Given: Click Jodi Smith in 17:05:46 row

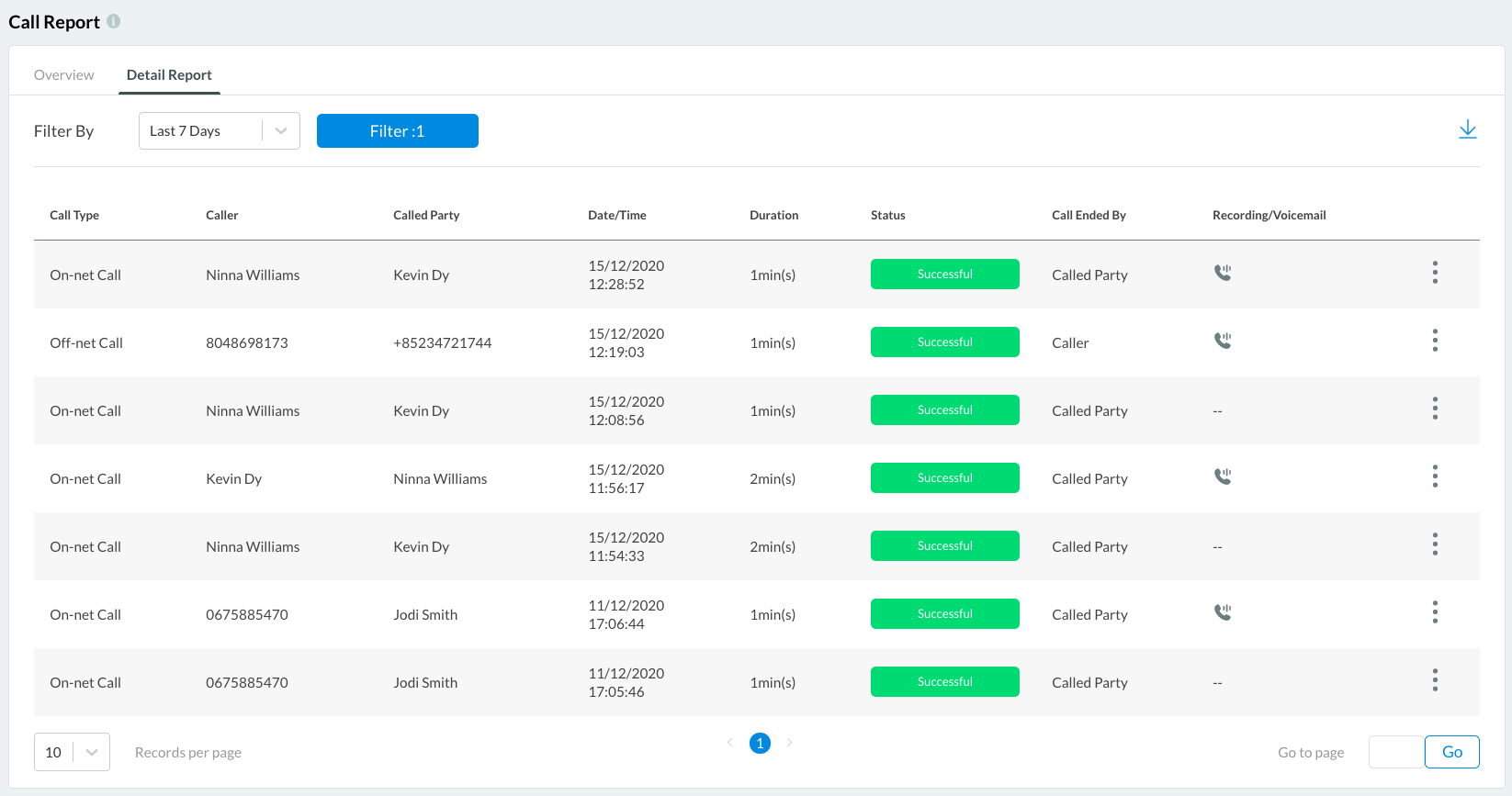Looking at the screenshot, I should coord(425,682).
